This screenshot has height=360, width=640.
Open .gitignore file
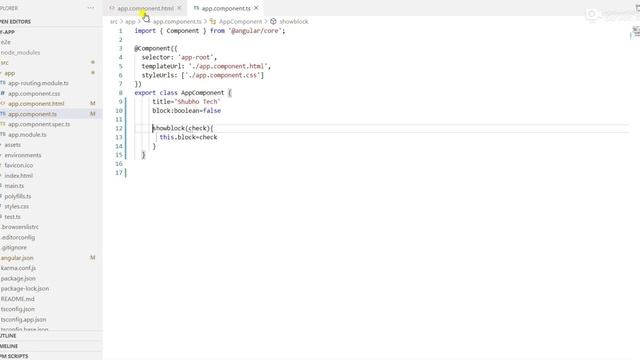point(14,247)
